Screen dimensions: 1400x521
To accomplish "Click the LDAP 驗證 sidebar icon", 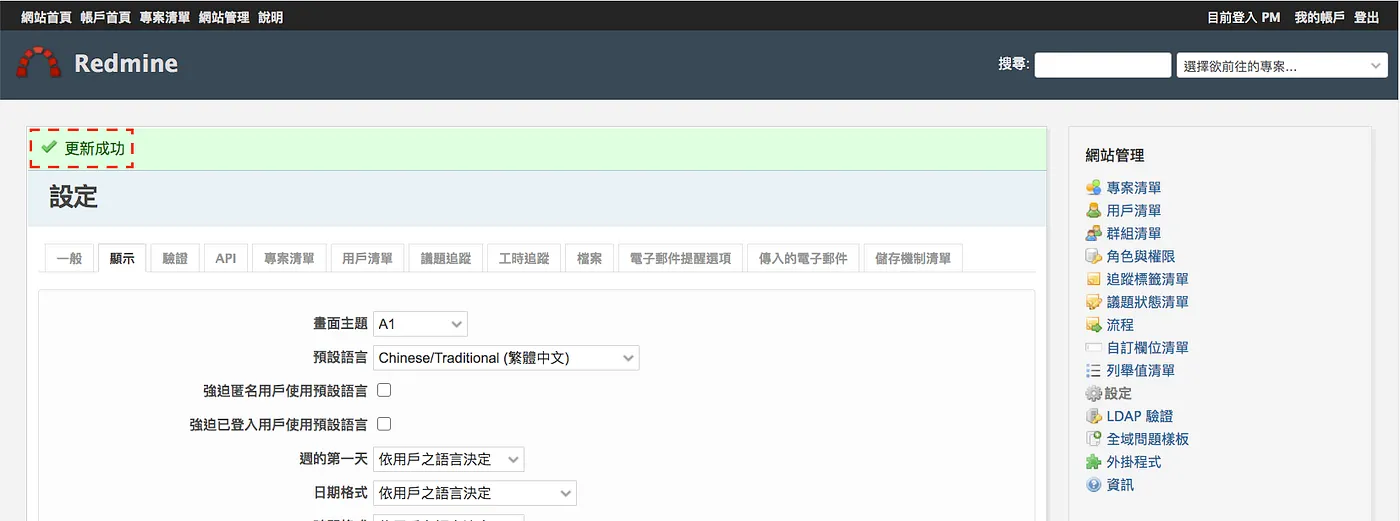I will 1094,416.
